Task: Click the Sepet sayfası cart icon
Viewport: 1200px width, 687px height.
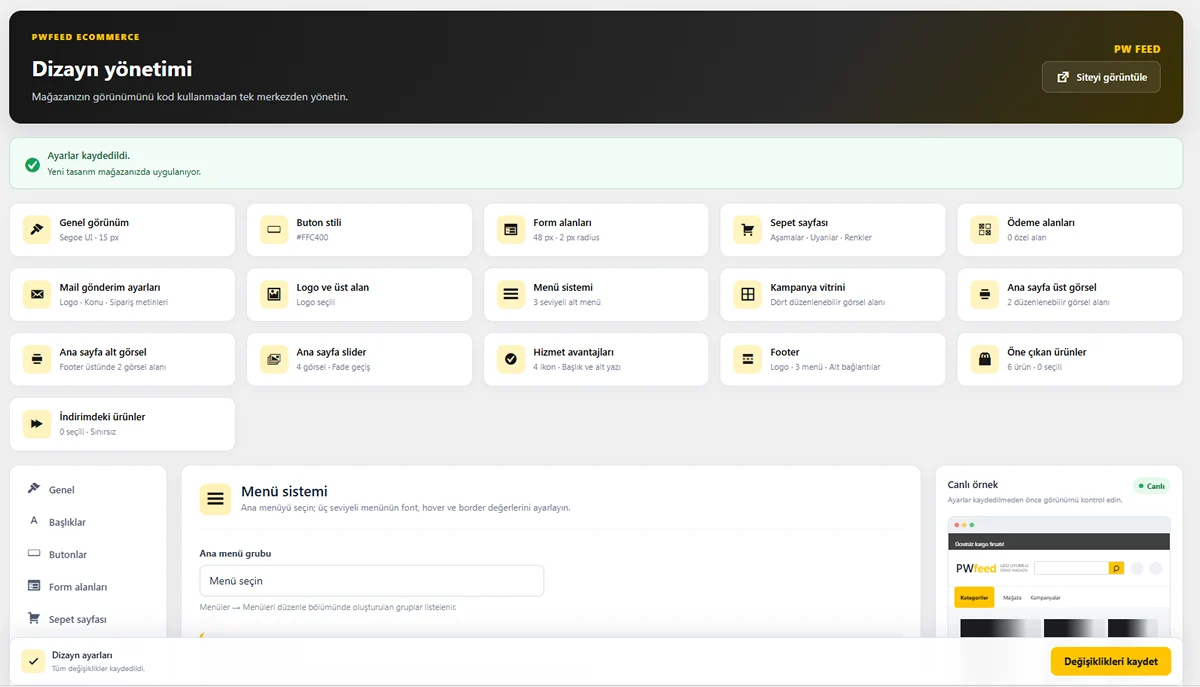Action: tap(748, 230)
